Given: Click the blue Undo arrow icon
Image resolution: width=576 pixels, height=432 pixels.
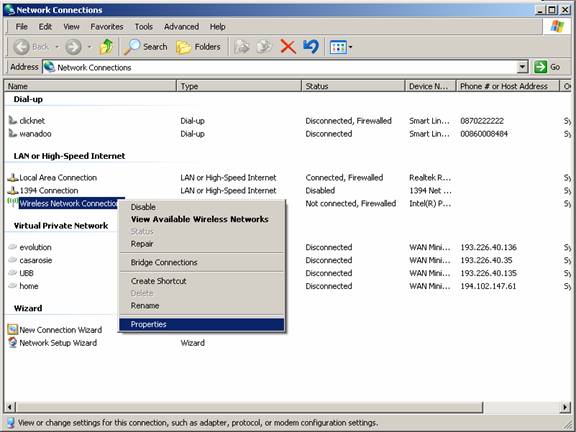Looking at the screenshot, I should [311, 47].
